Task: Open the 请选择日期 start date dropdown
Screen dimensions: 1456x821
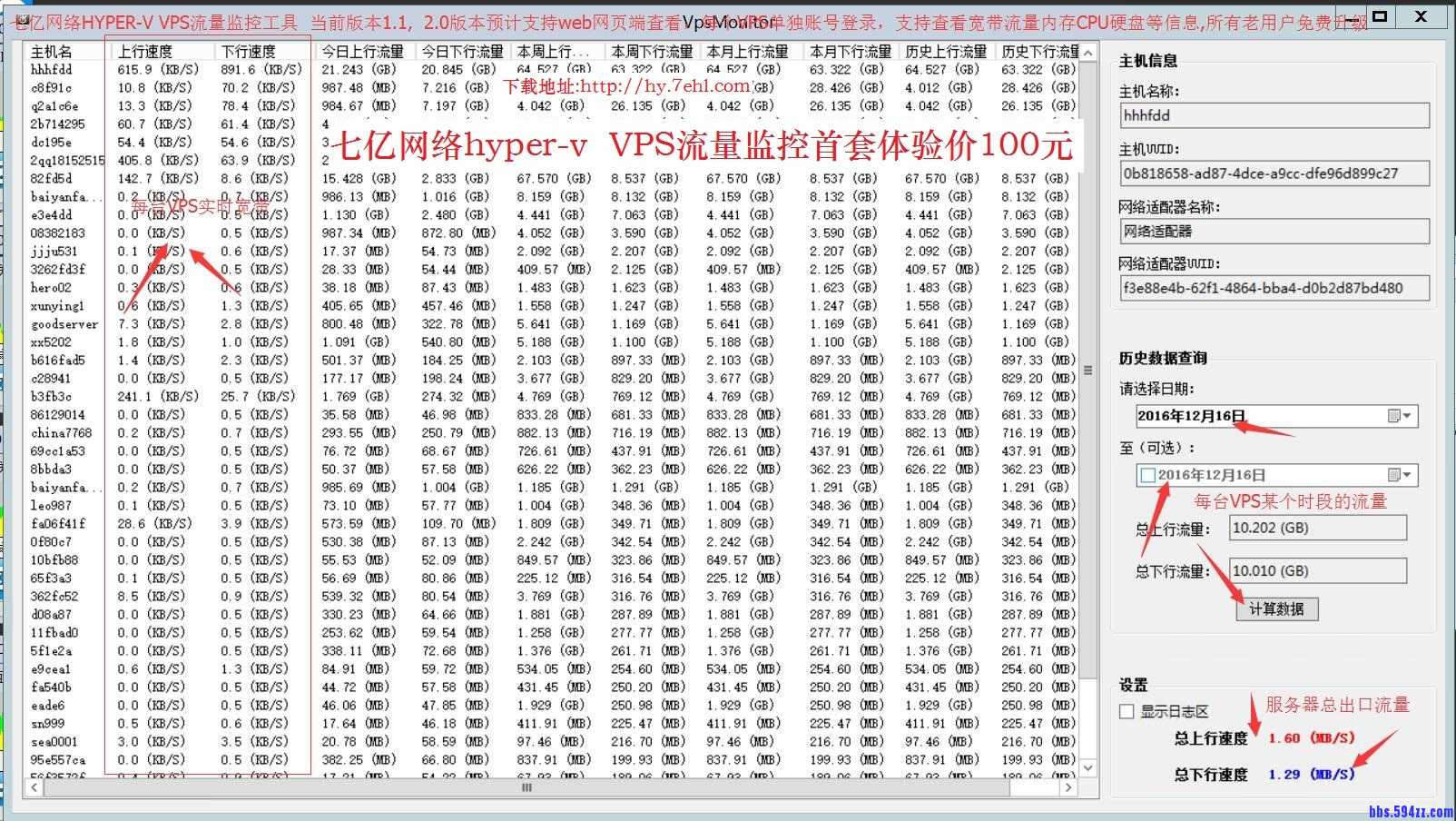Action: click(x=1400, y=416)
